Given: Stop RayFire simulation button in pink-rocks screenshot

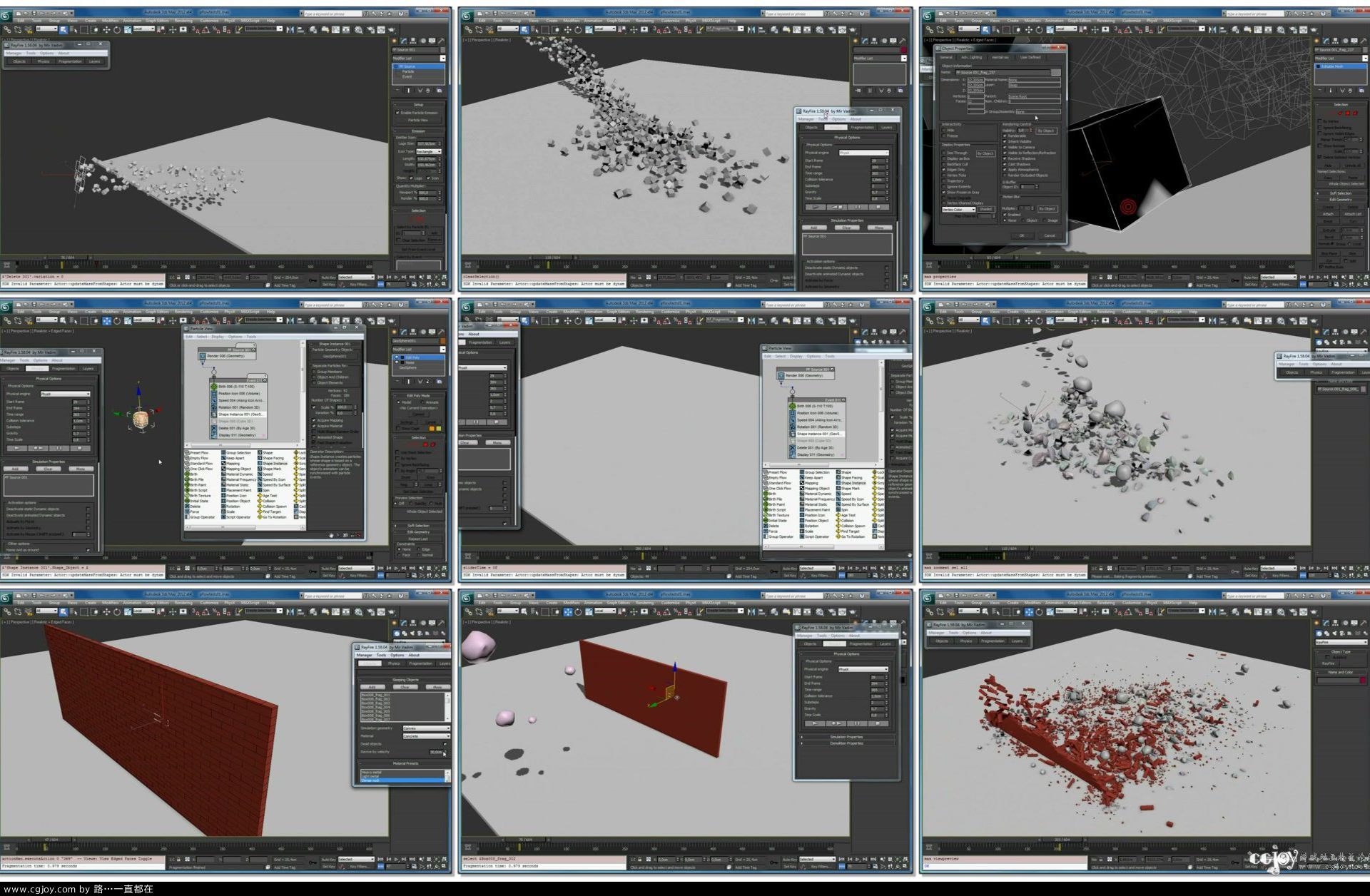Looking at the screenshot, I should (878, 723).
